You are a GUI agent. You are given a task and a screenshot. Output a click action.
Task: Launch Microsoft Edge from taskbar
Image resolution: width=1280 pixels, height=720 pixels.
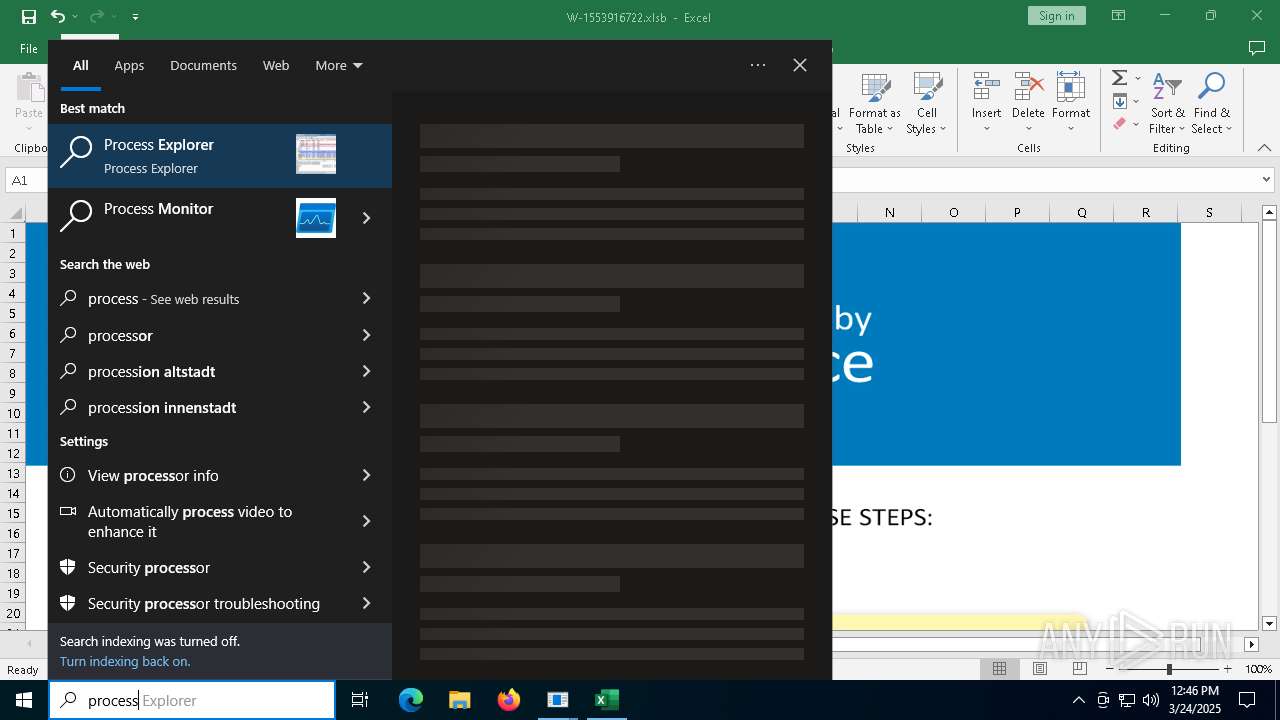411,700
